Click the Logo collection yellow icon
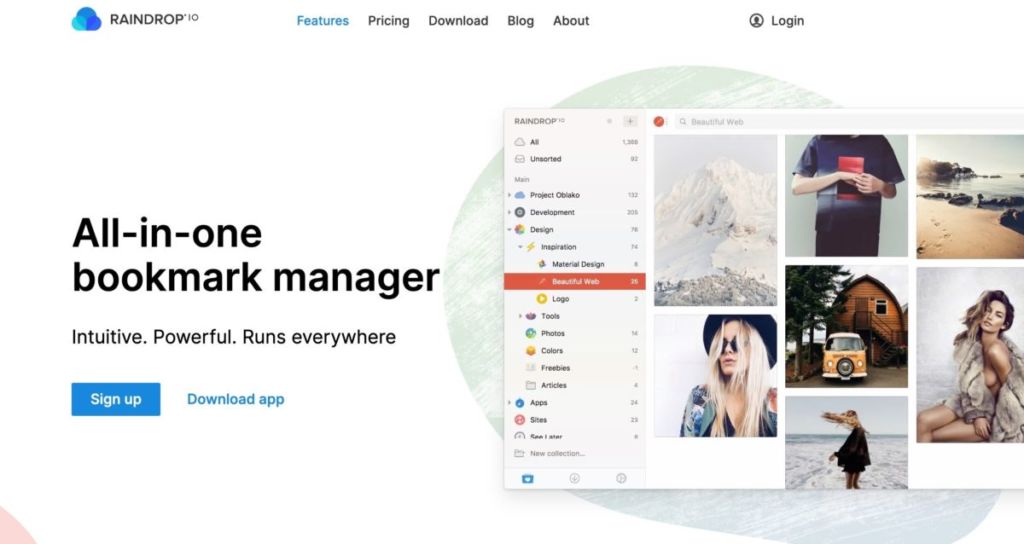 [541, 298]
